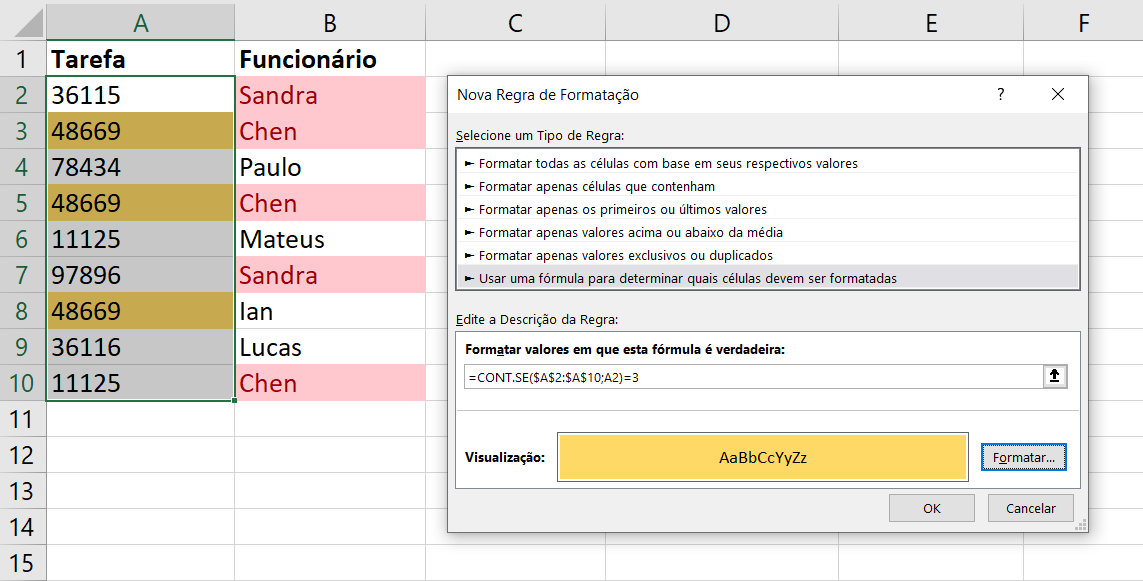Click the help question mark in dialog

click(x=1000, y=94)
